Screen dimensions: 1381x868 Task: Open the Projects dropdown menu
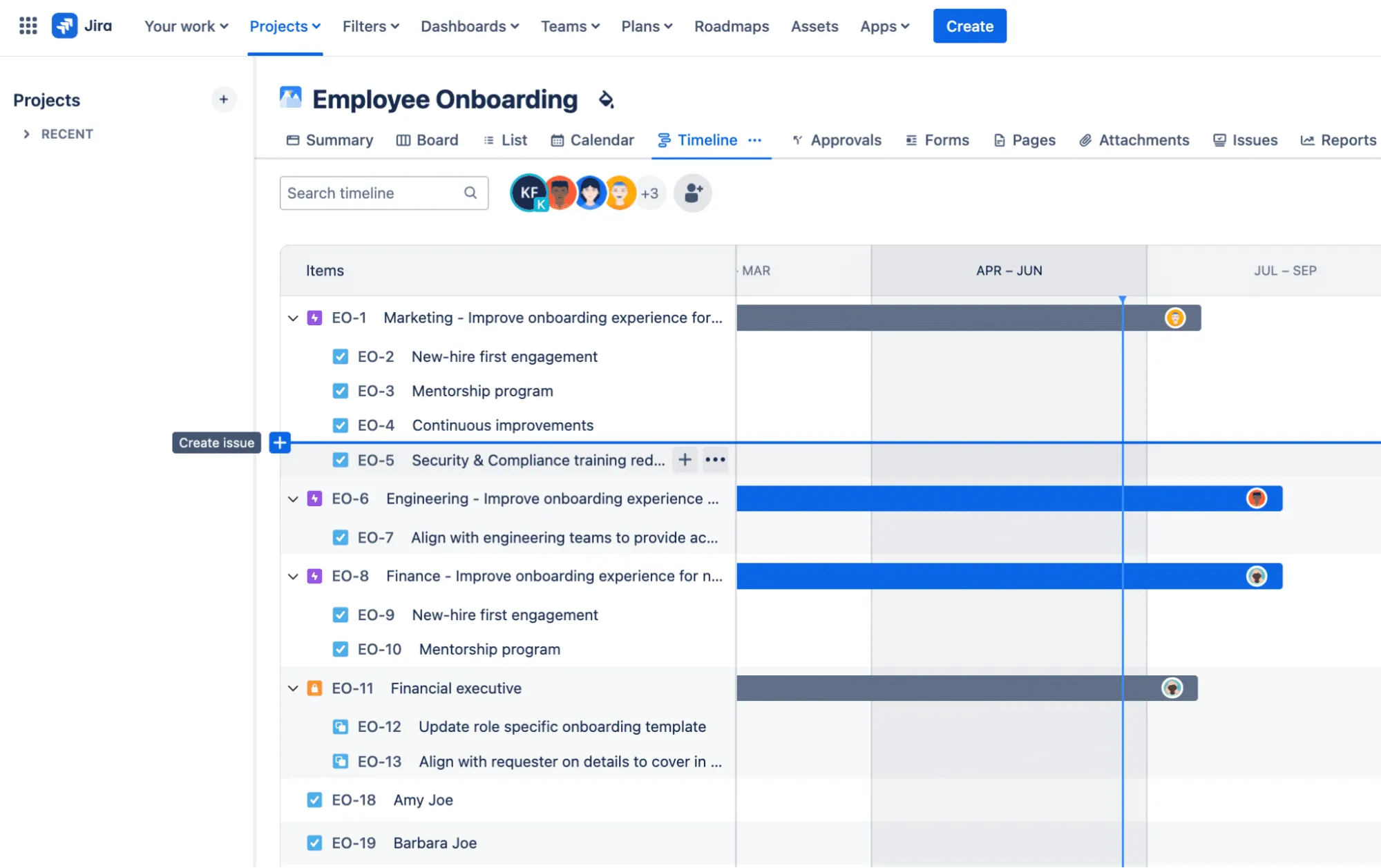tap(285, 26)
